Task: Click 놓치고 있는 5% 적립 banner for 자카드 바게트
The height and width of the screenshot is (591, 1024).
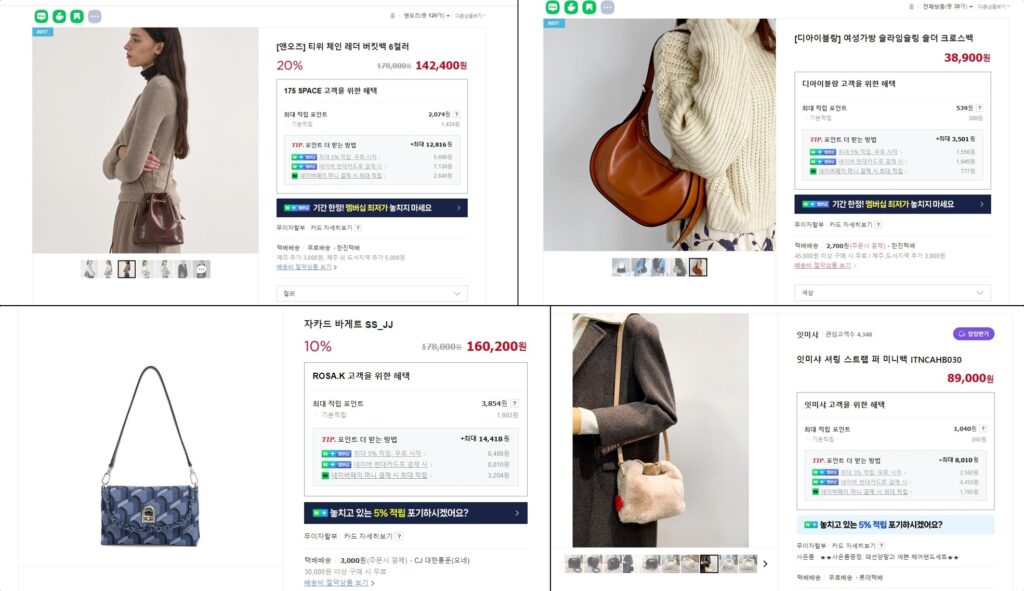Action: (415, 513)
